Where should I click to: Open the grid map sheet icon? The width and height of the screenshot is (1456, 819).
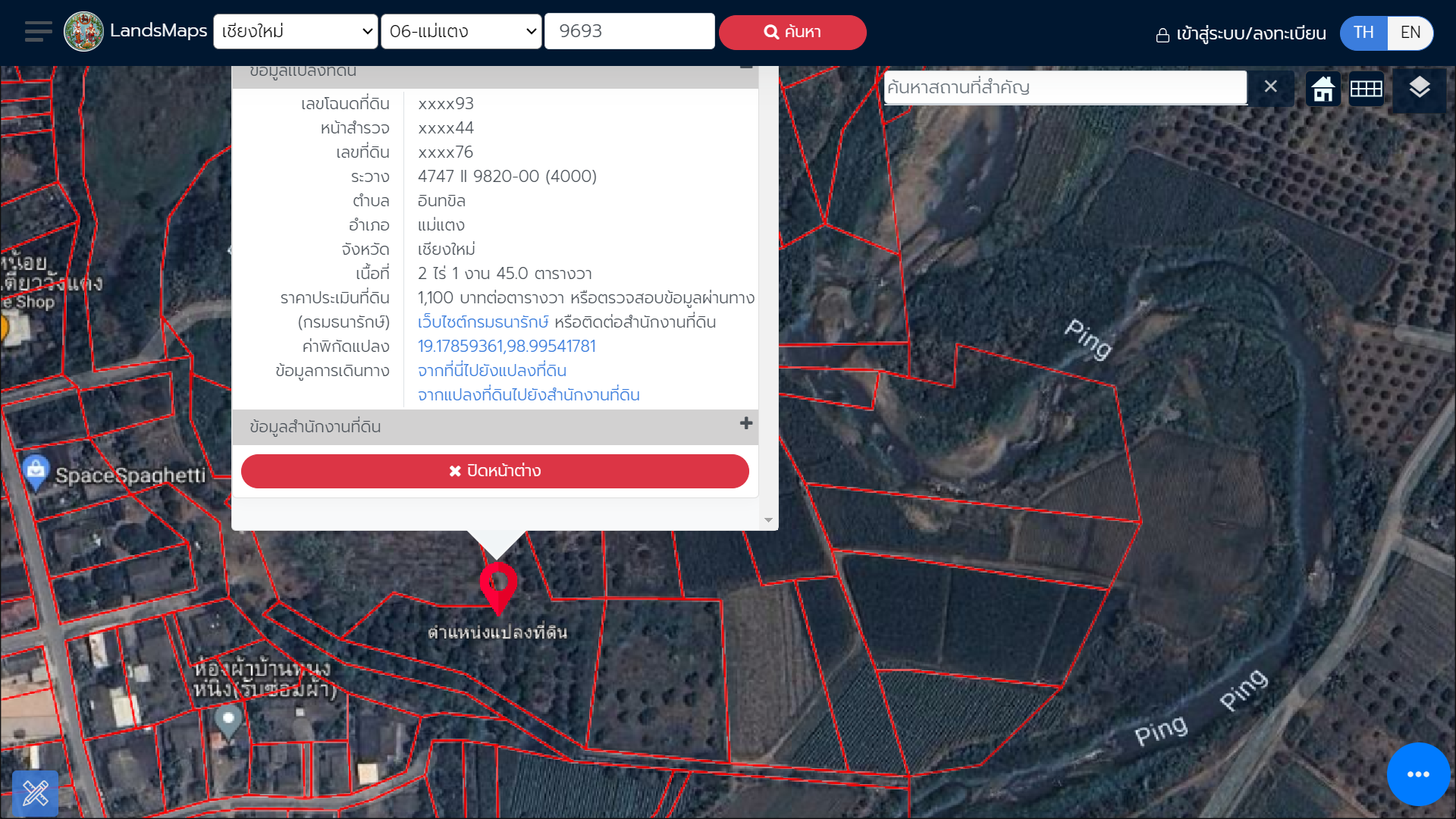1366,89
